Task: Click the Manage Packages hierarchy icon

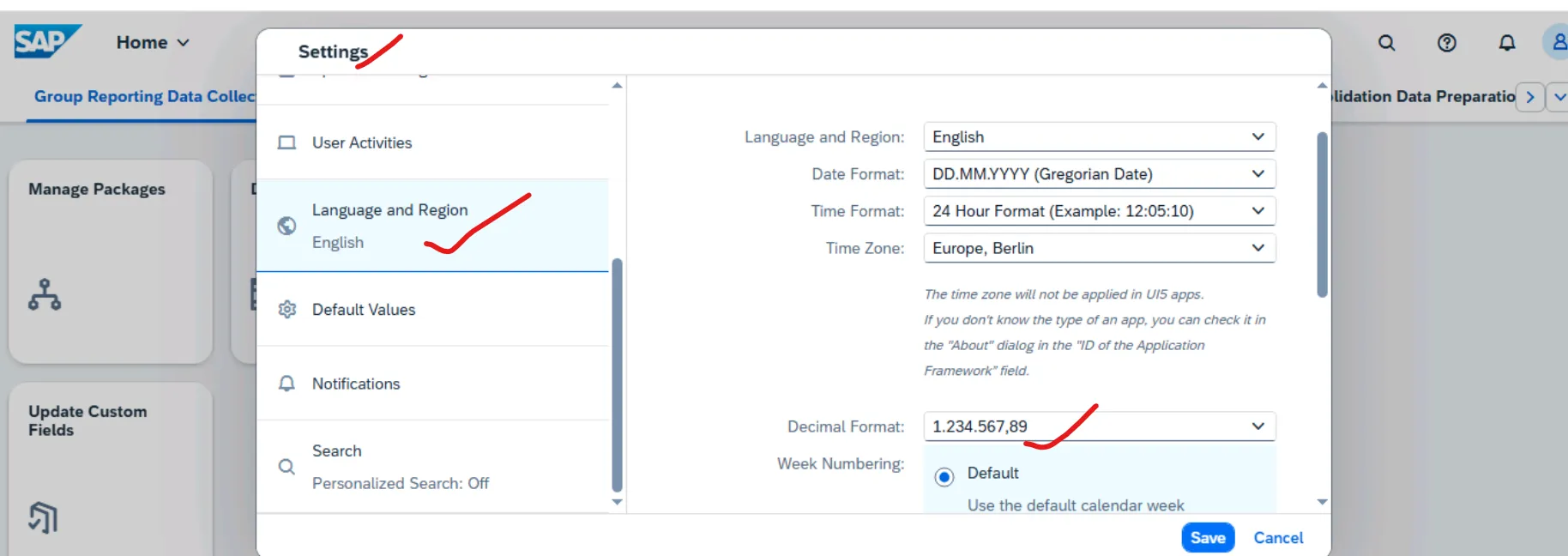Action: point(45,294)
